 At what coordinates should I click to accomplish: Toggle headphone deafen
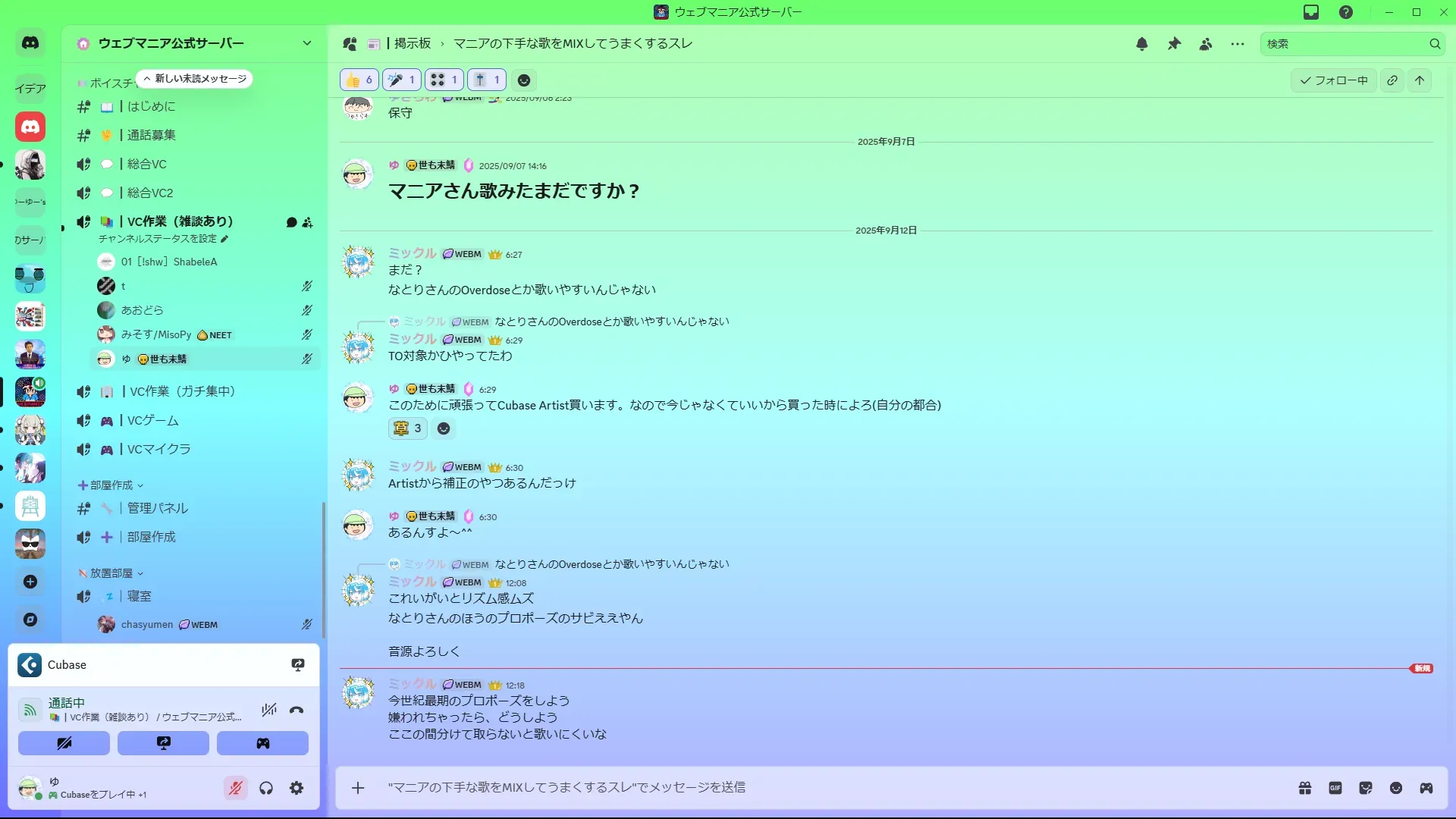click(x=266, y=788)
